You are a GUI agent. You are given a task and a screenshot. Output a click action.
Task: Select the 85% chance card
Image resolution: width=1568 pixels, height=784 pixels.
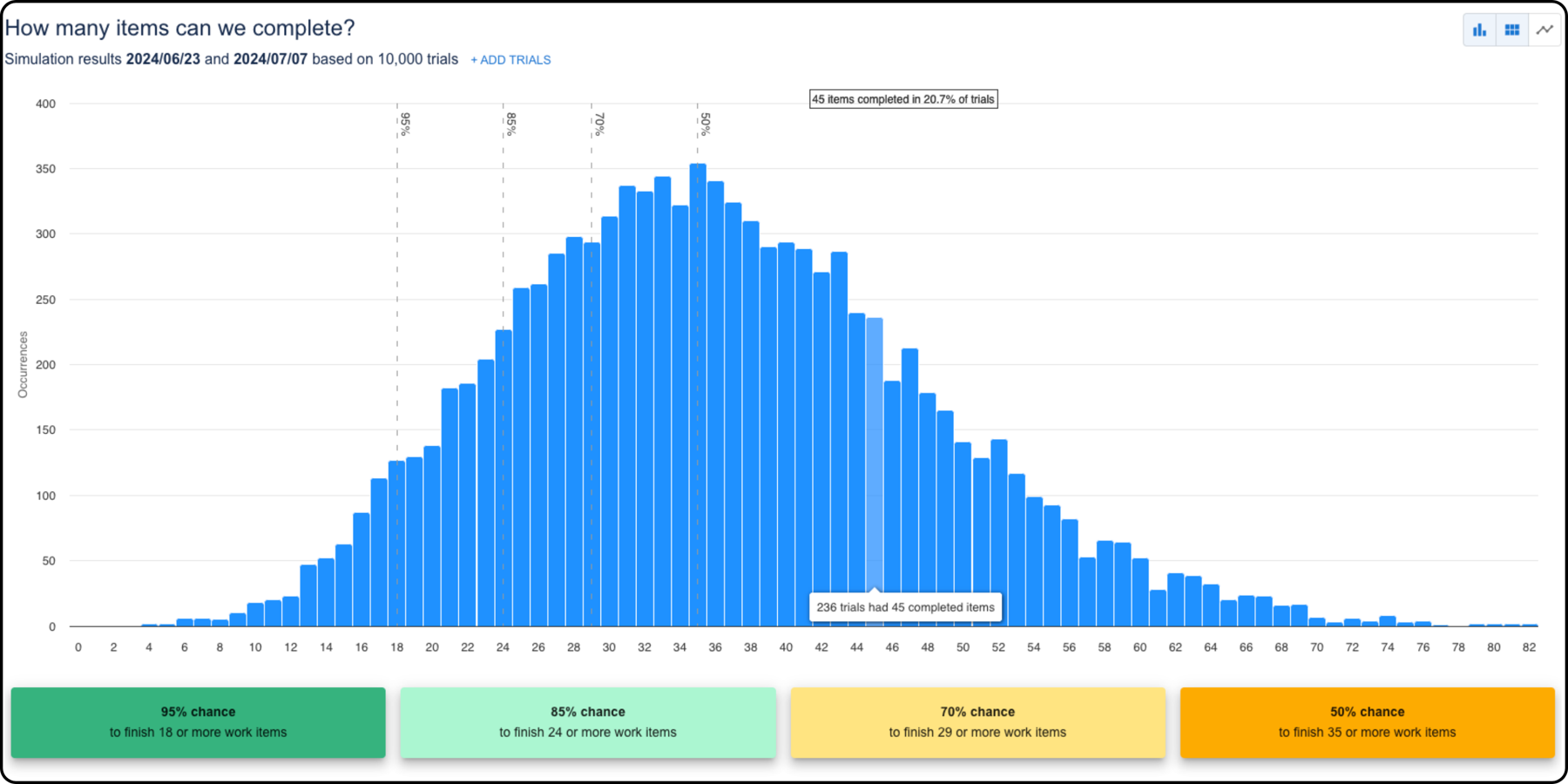pos(588,722)
